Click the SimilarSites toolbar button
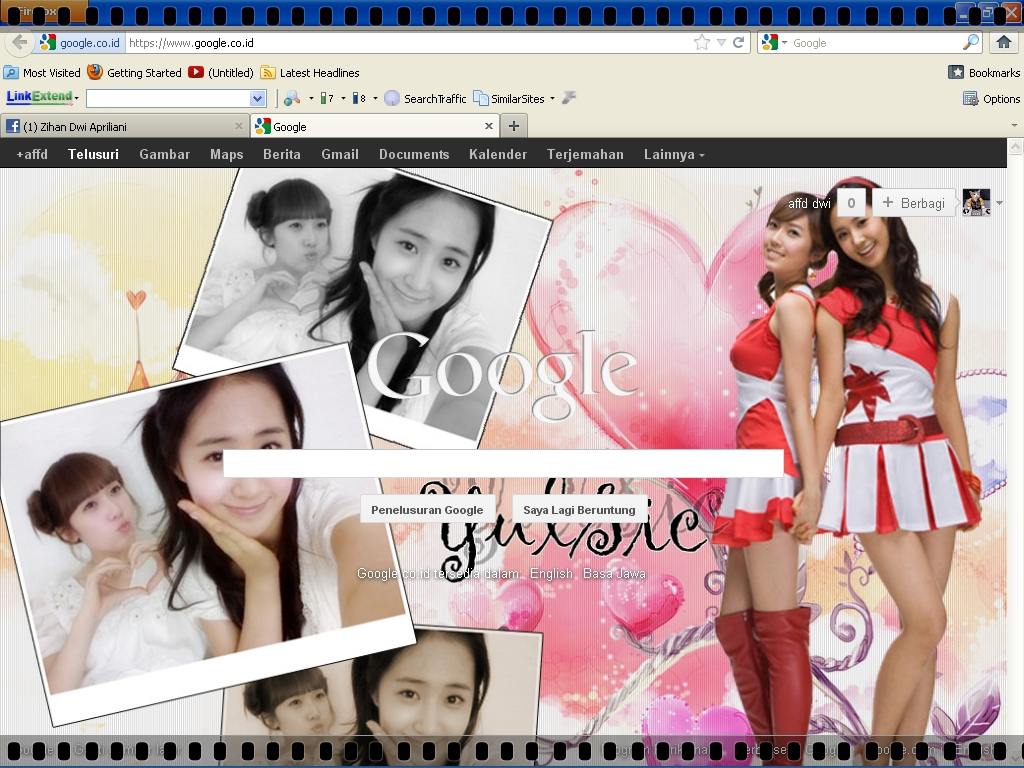Viewport: 1024px width, 768px height. point(509,99)
